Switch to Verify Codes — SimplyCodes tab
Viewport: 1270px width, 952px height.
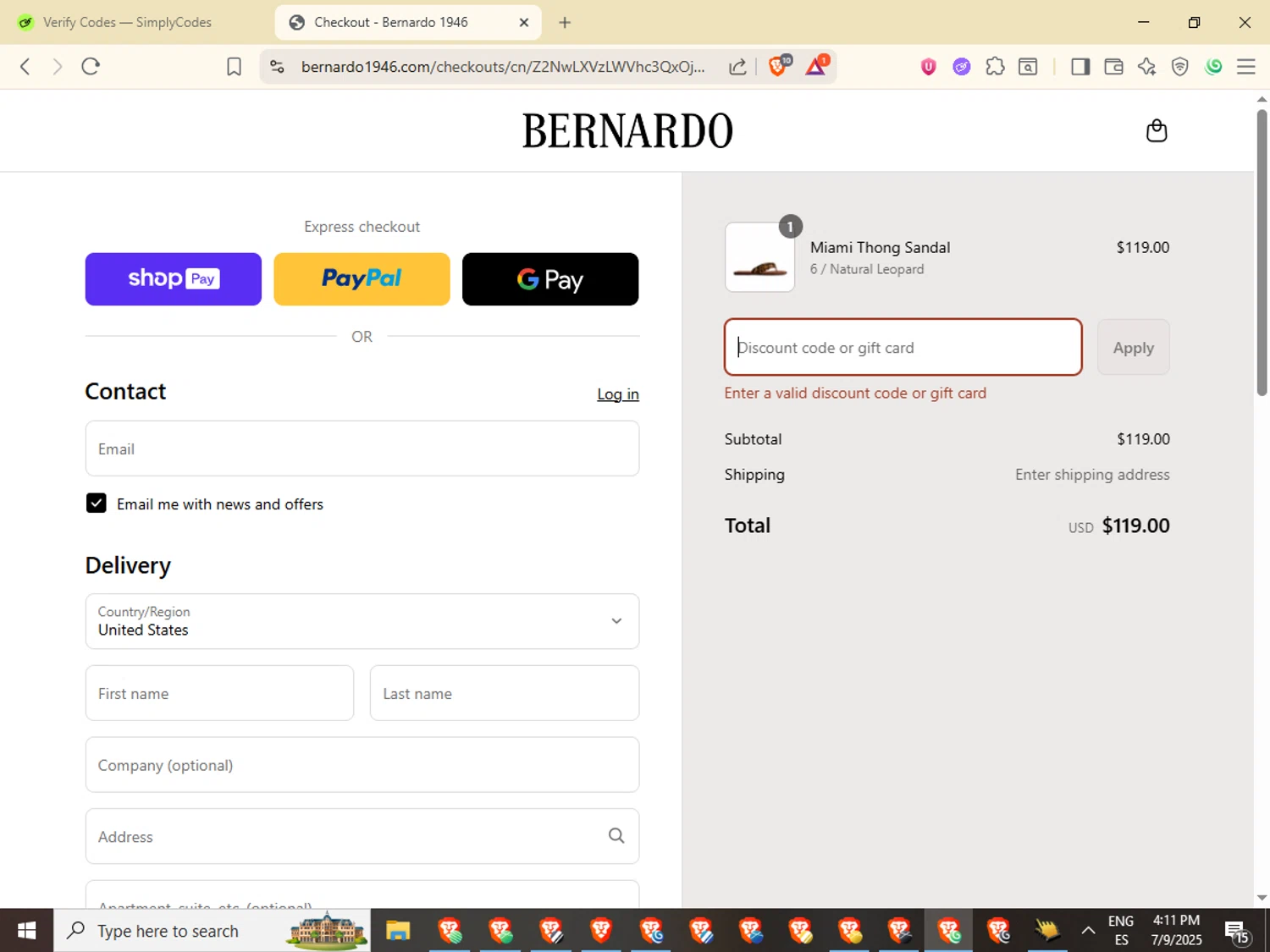pos(127,23)
